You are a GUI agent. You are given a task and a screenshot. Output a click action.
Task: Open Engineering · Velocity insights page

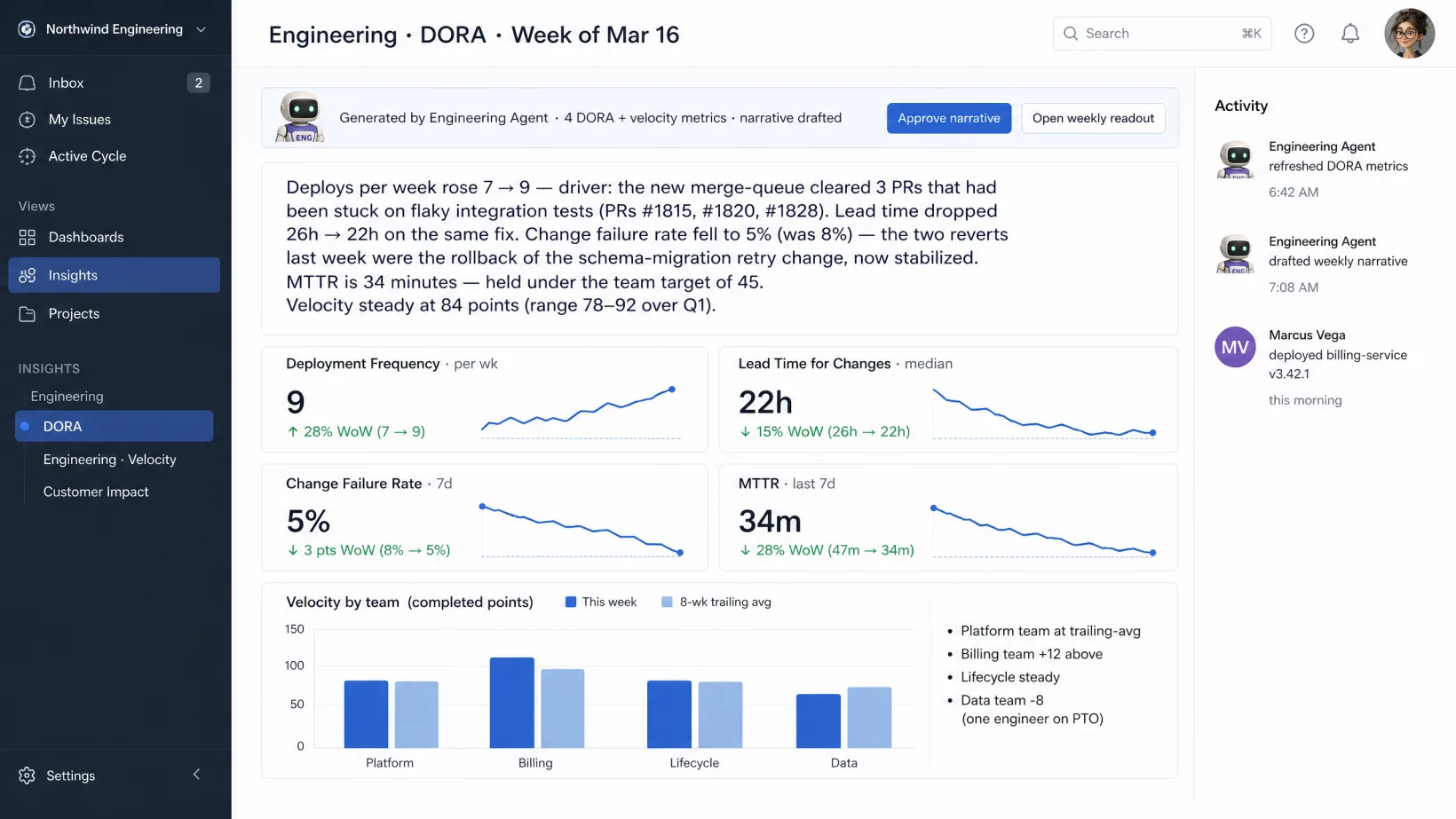coord(110,460)
